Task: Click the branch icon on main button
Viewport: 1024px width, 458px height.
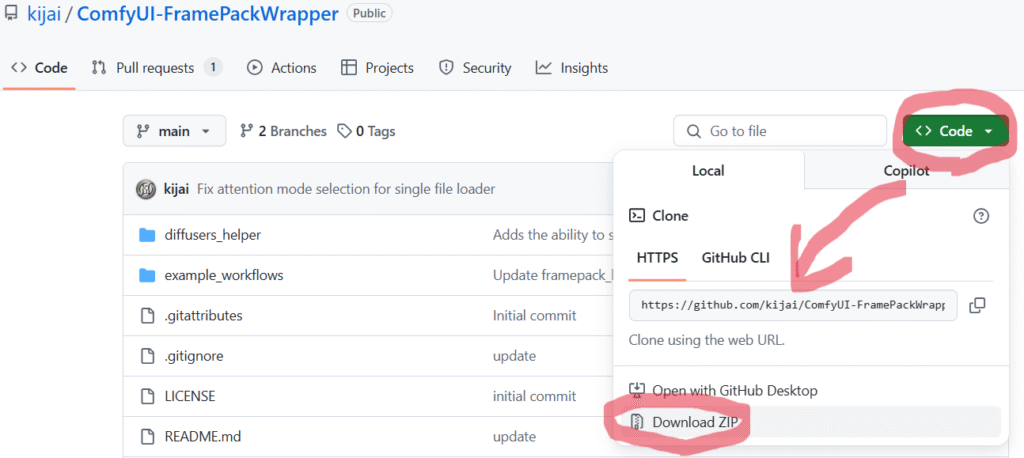Action: [x=142, y=131]
